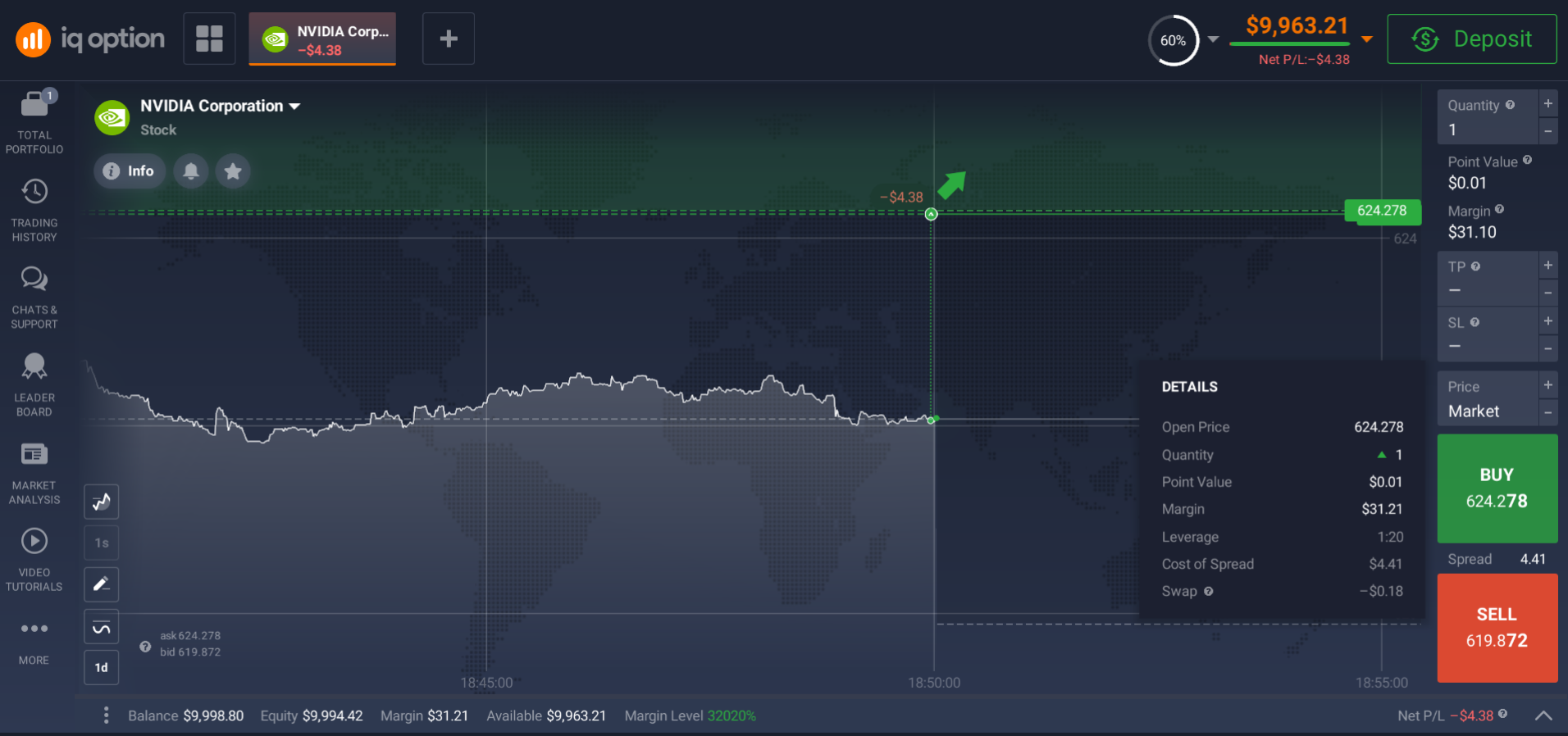Click the Quantity input field
1568x736 pixels.
(1488, 116)
